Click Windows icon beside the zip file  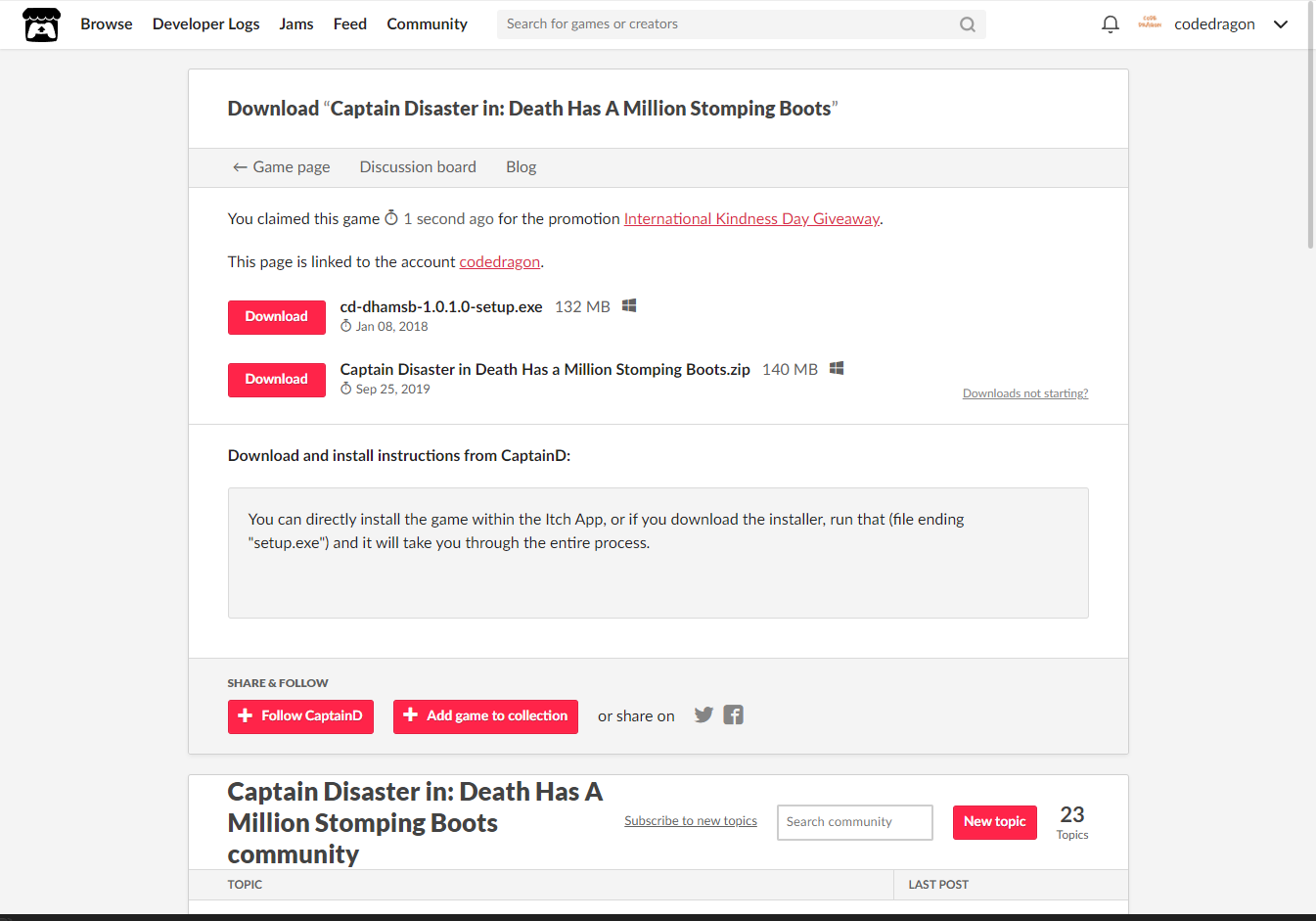click(837, 368)
